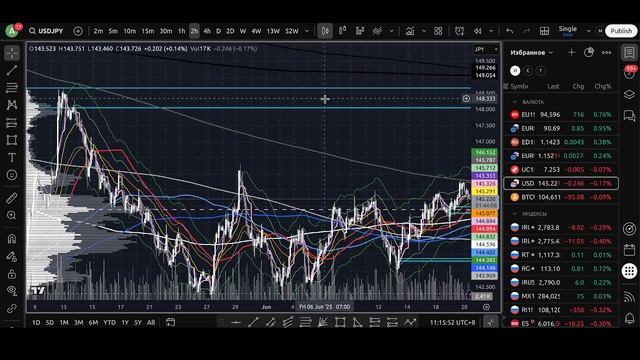Click the yellow 145.291 price label

point(485,191)
